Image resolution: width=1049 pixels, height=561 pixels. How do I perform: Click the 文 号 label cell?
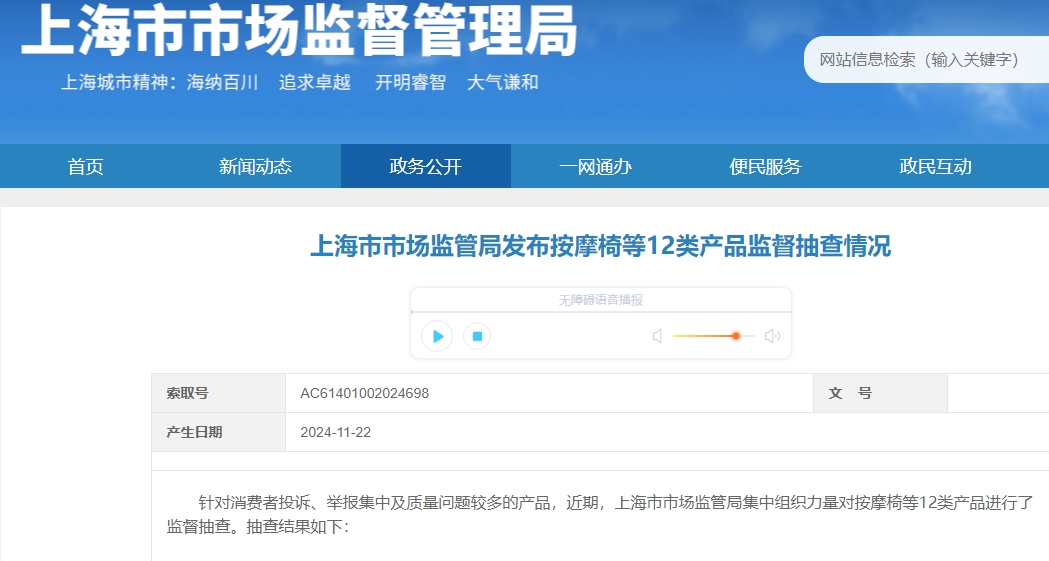[x=880, y=393]
